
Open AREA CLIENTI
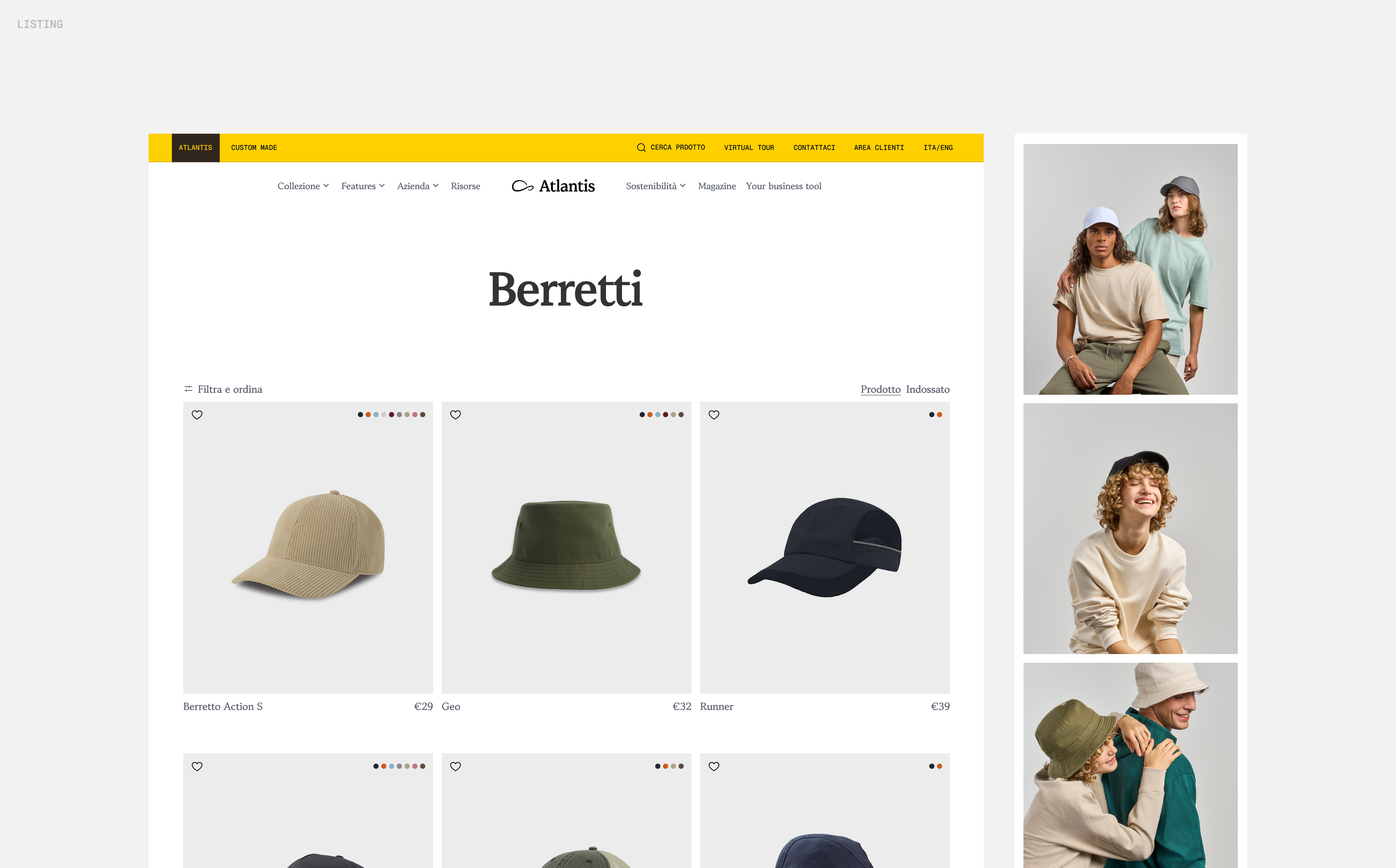coord(879,148)
